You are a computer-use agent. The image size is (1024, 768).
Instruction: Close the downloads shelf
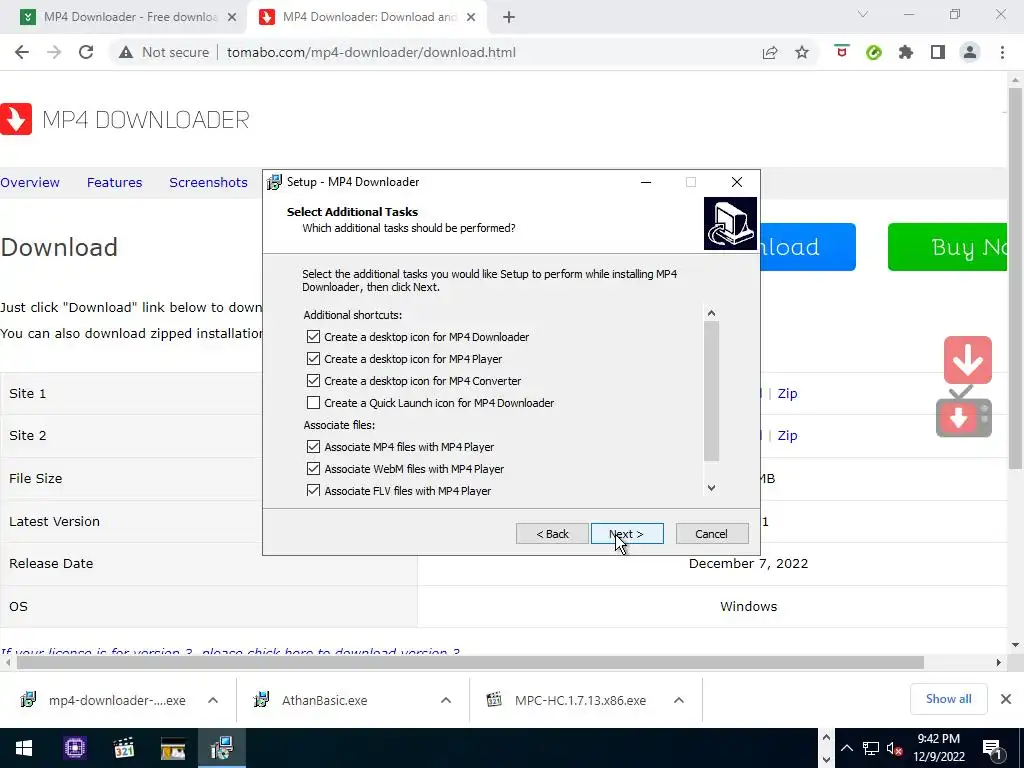(x=1006, y=699)
